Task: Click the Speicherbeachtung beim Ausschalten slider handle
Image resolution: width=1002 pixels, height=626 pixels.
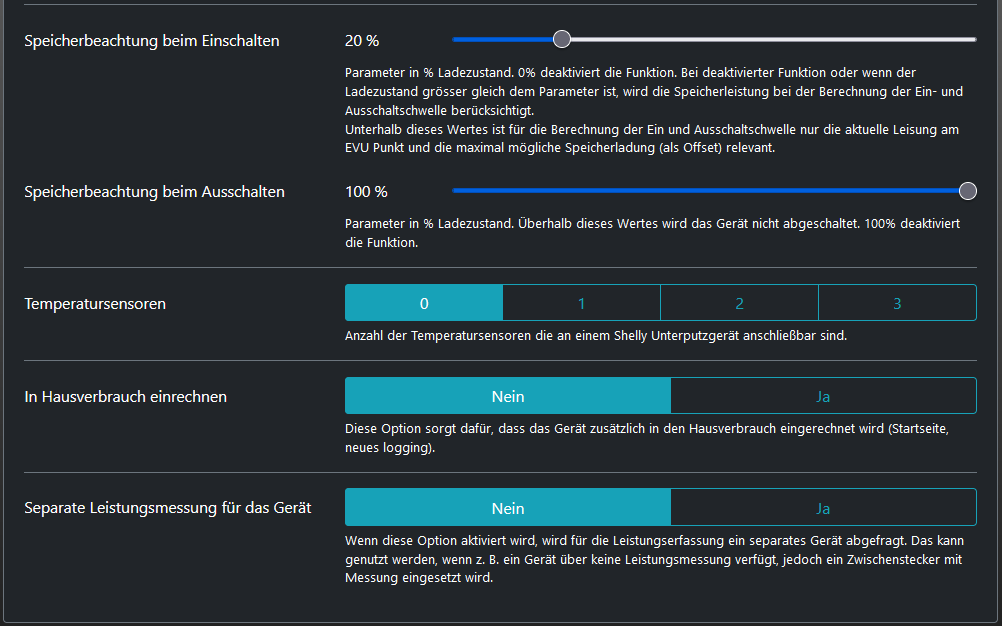Action: pos(967,191)
